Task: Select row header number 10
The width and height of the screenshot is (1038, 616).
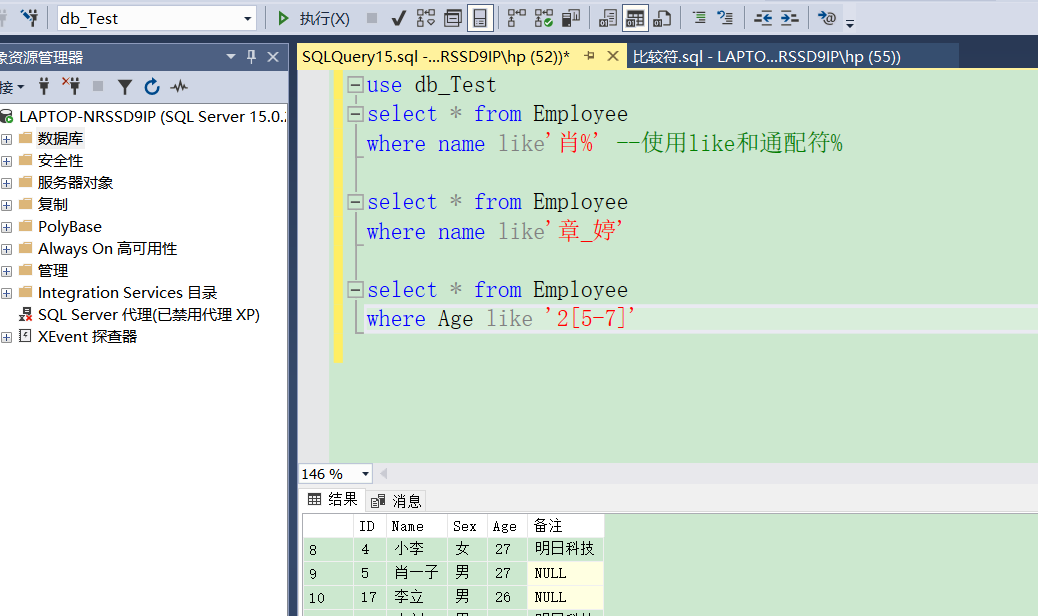Action: point(328,597)
